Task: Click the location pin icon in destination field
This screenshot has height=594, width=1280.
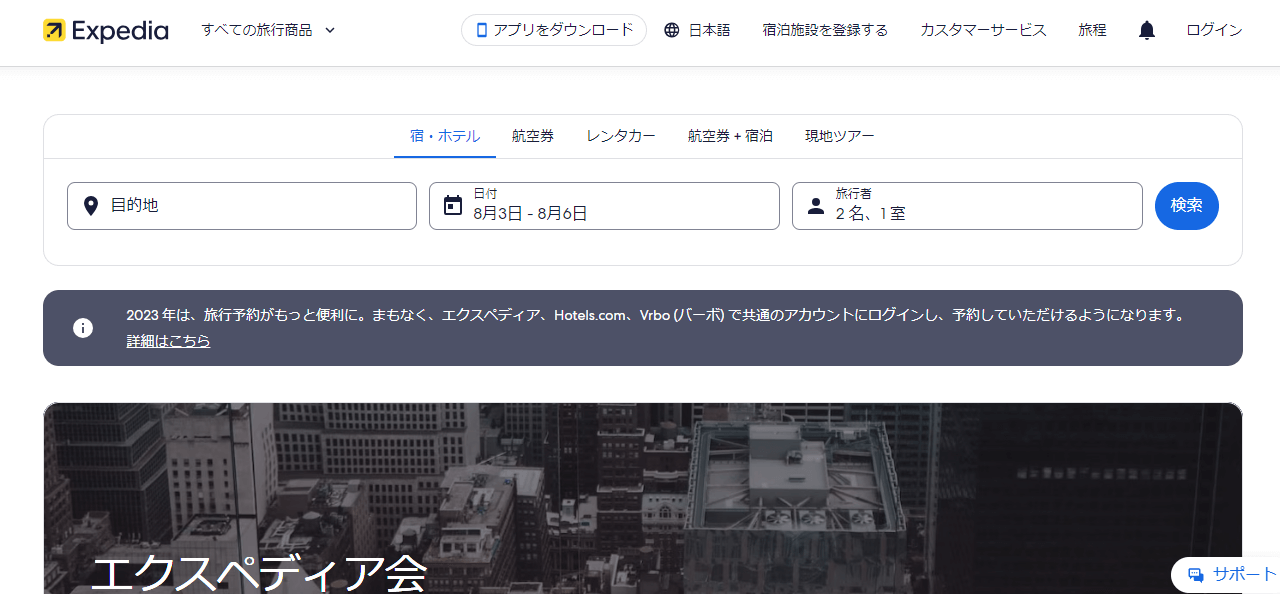Action: pos(91,206)
